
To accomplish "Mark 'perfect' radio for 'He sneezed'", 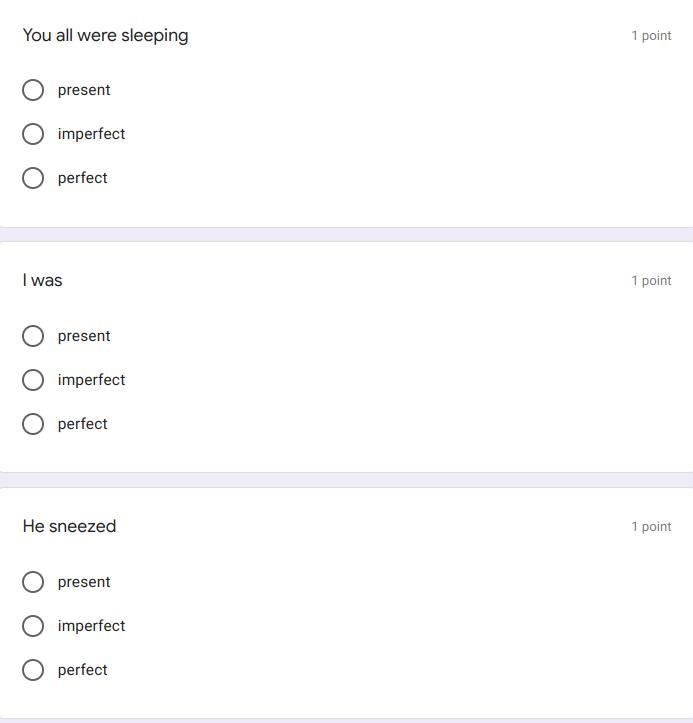I will (33, 670).
